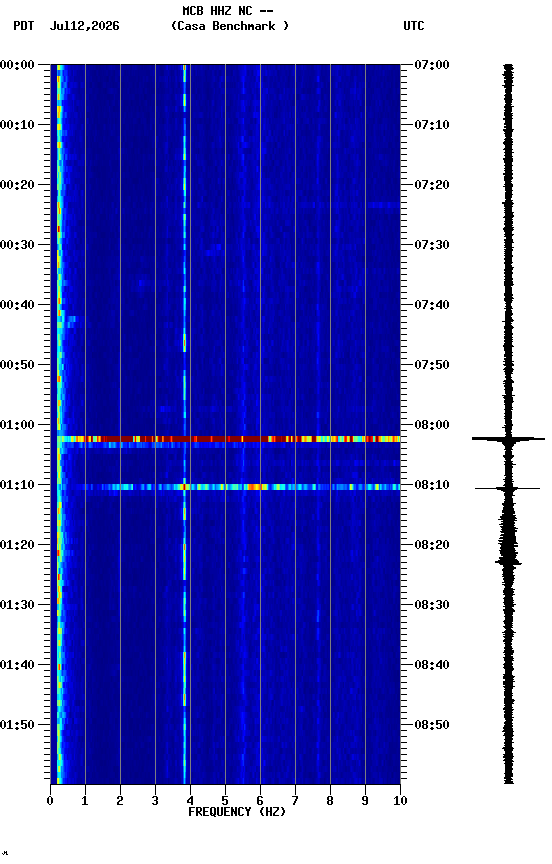Click frequency axis tick label 5
Viewport: 552px width, 864px height.
click(225, 801)
